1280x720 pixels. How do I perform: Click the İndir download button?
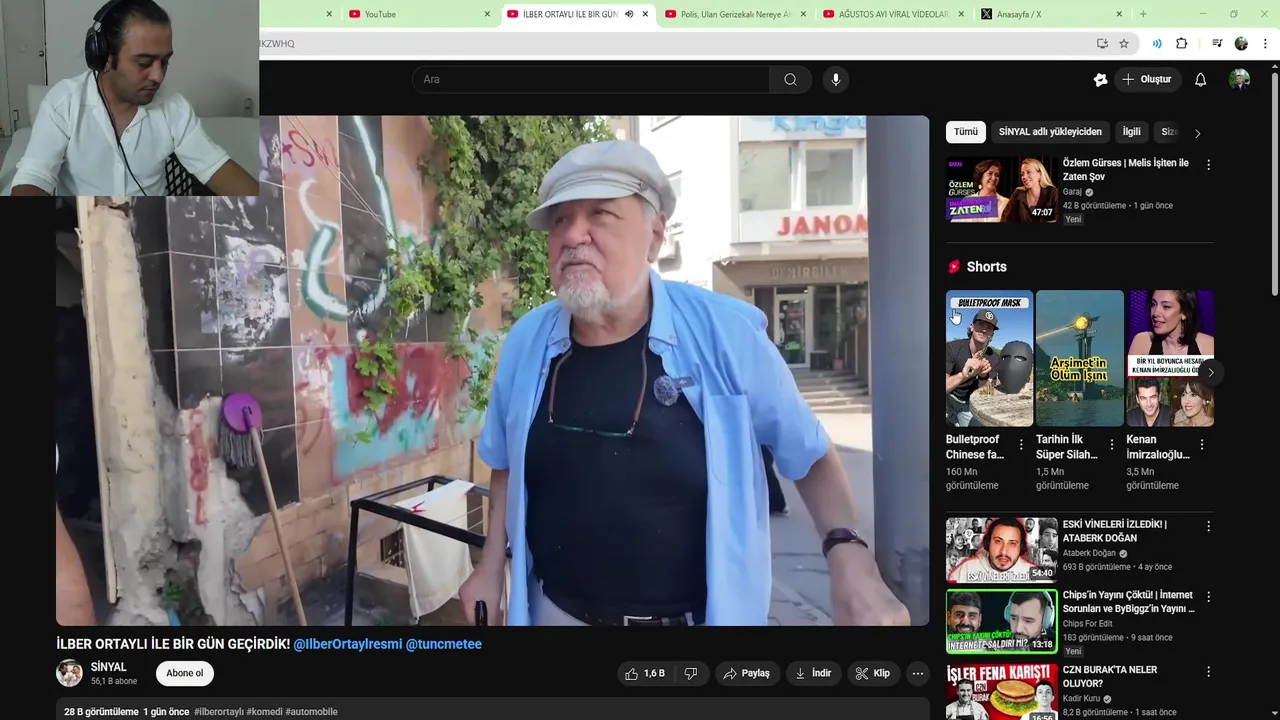pos(813,673)
